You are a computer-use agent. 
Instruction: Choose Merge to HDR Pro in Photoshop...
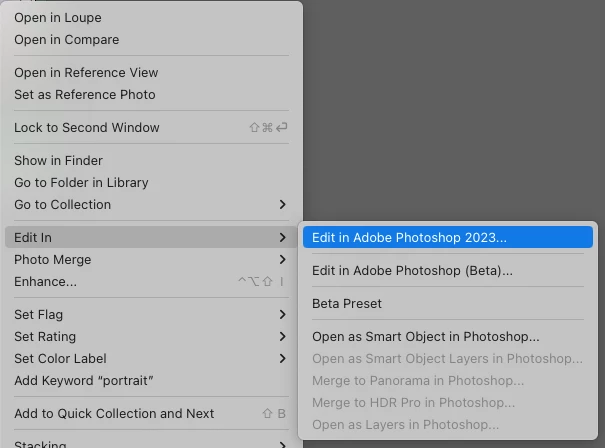[x=448, y=402]
